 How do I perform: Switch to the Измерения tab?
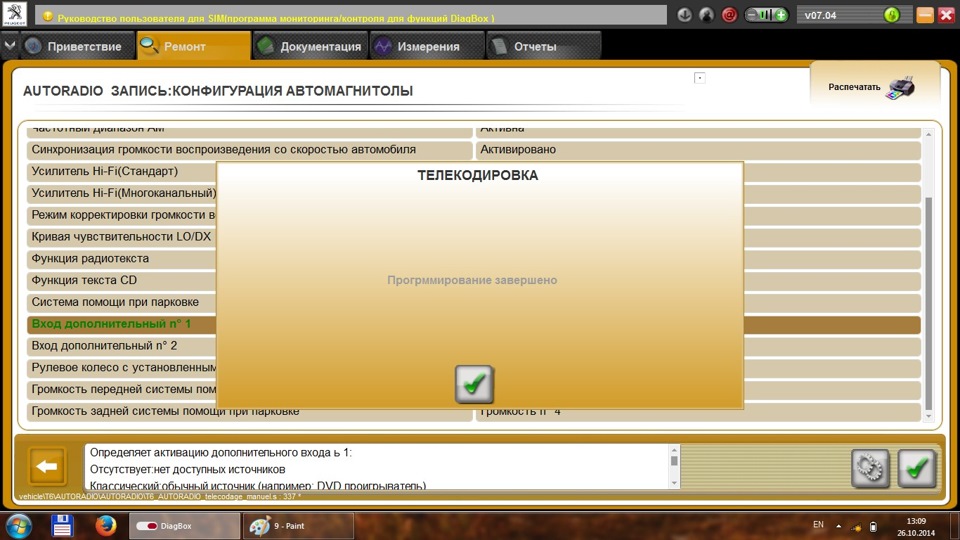[427, 46]
